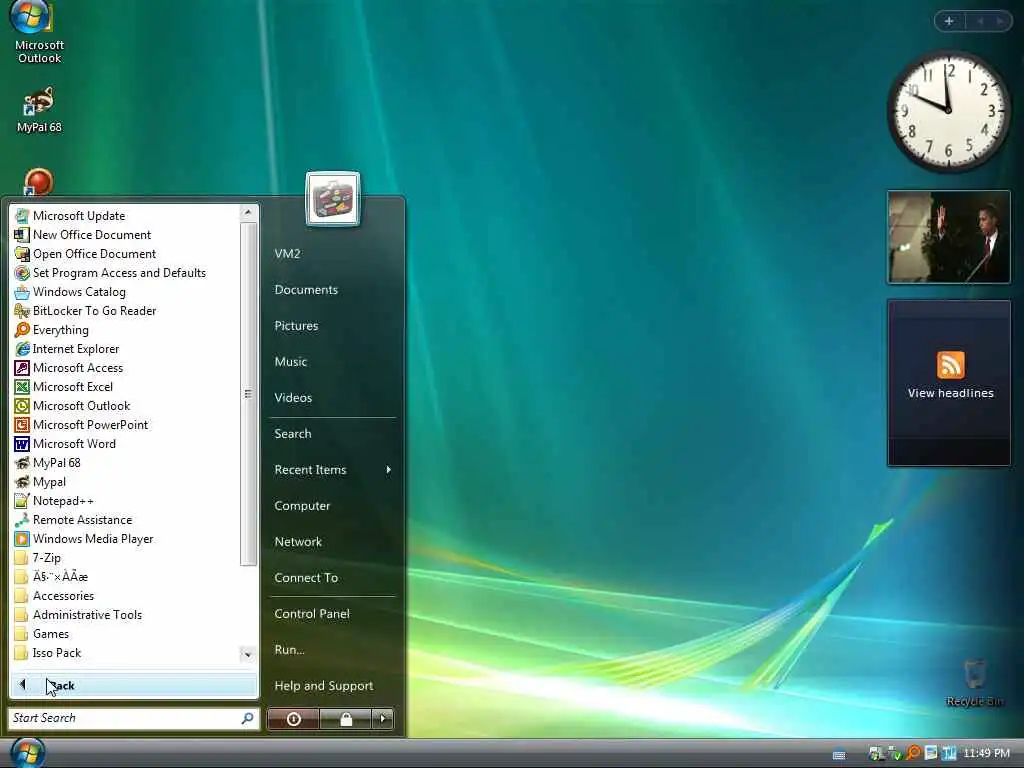Click the slideshow photo gadget
This screenshot has height=768, width=1024.
pyautogui.click(x=948, y=237)
